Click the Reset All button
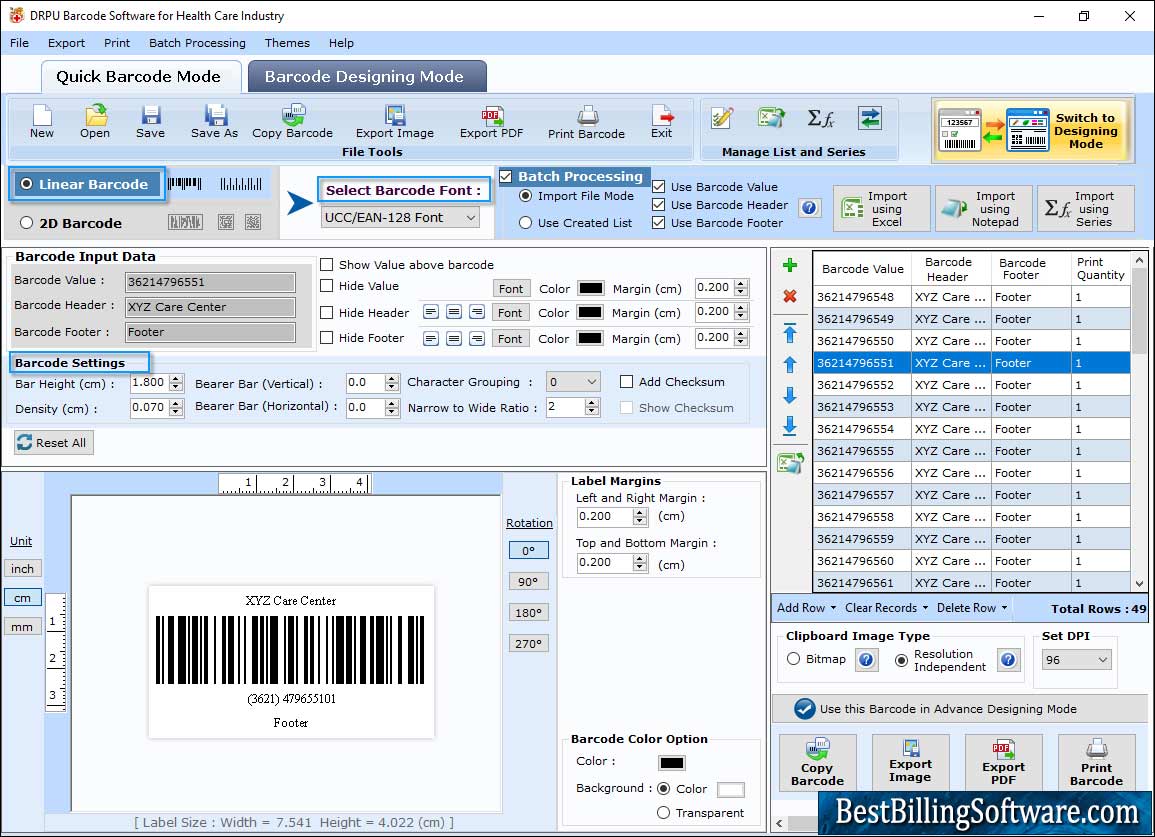The image size is (1155, 837). [x=54, y=443]
